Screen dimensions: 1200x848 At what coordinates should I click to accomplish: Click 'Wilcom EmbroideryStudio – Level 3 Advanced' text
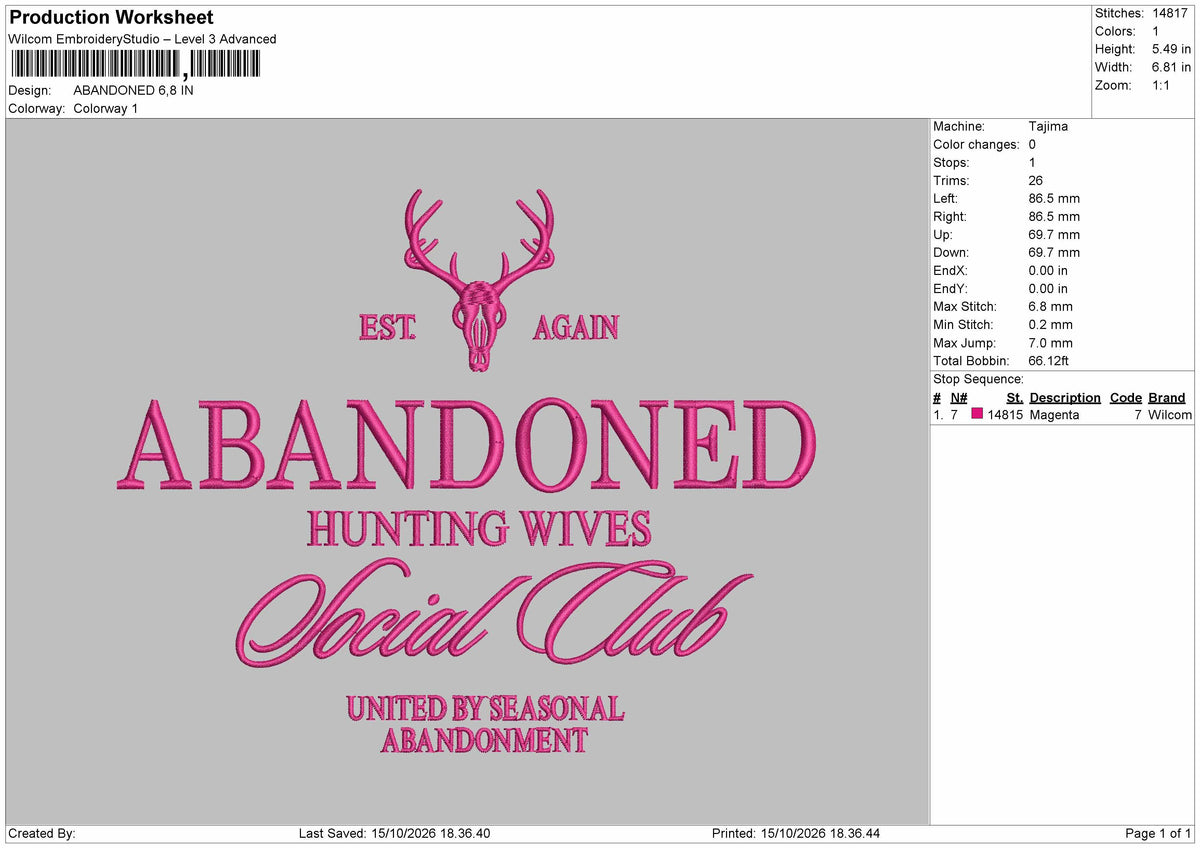pyautogui.click(x=142, y=39)
